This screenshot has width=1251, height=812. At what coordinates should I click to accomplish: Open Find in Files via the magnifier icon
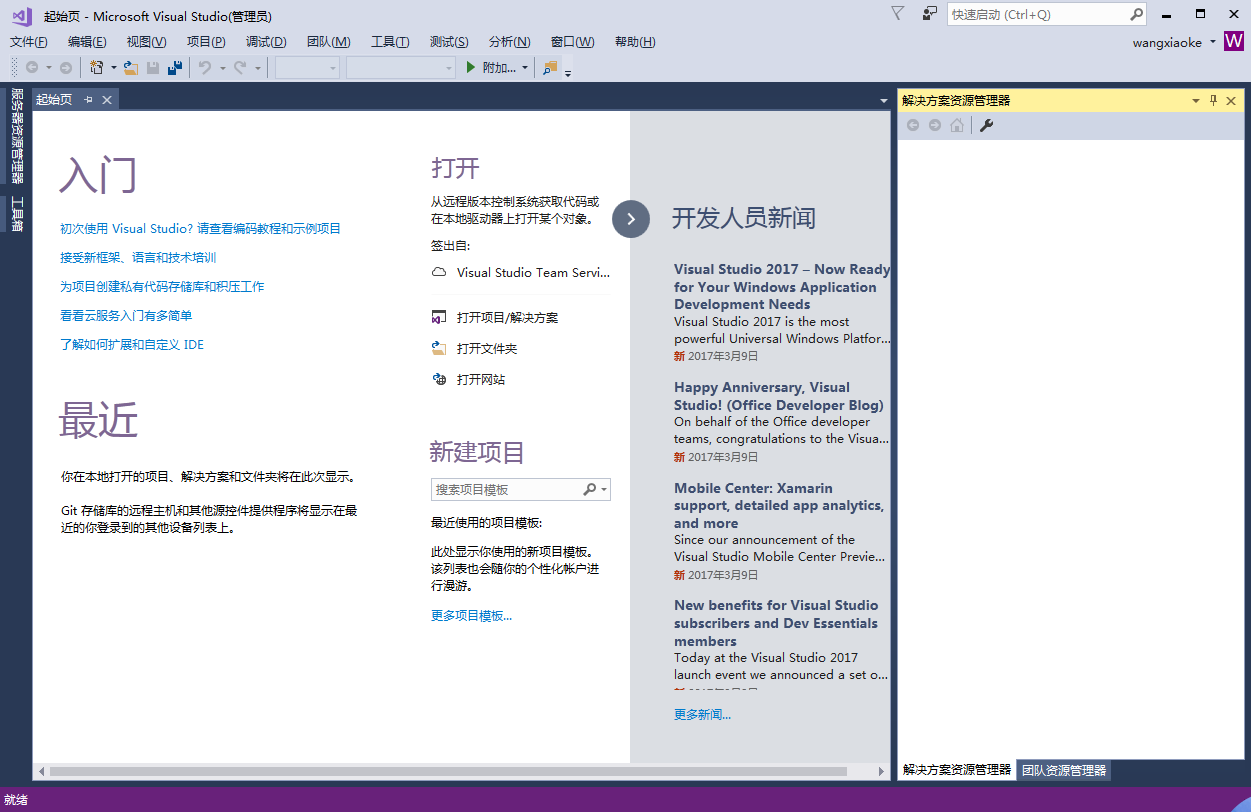pyautogui.click(x=547, y=68)
